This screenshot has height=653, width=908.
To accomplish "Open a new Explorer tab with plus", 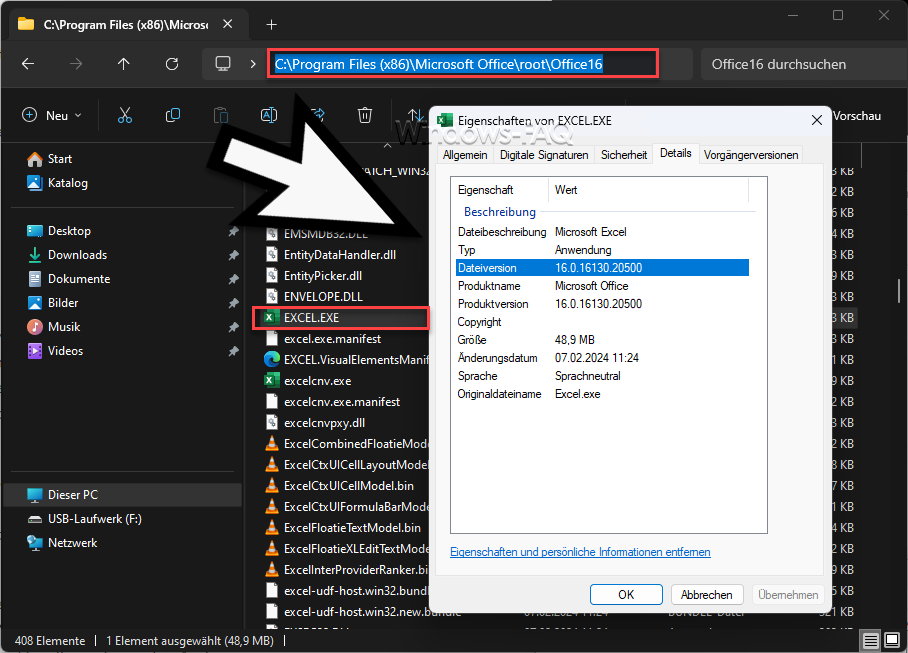I will [272, 24].
